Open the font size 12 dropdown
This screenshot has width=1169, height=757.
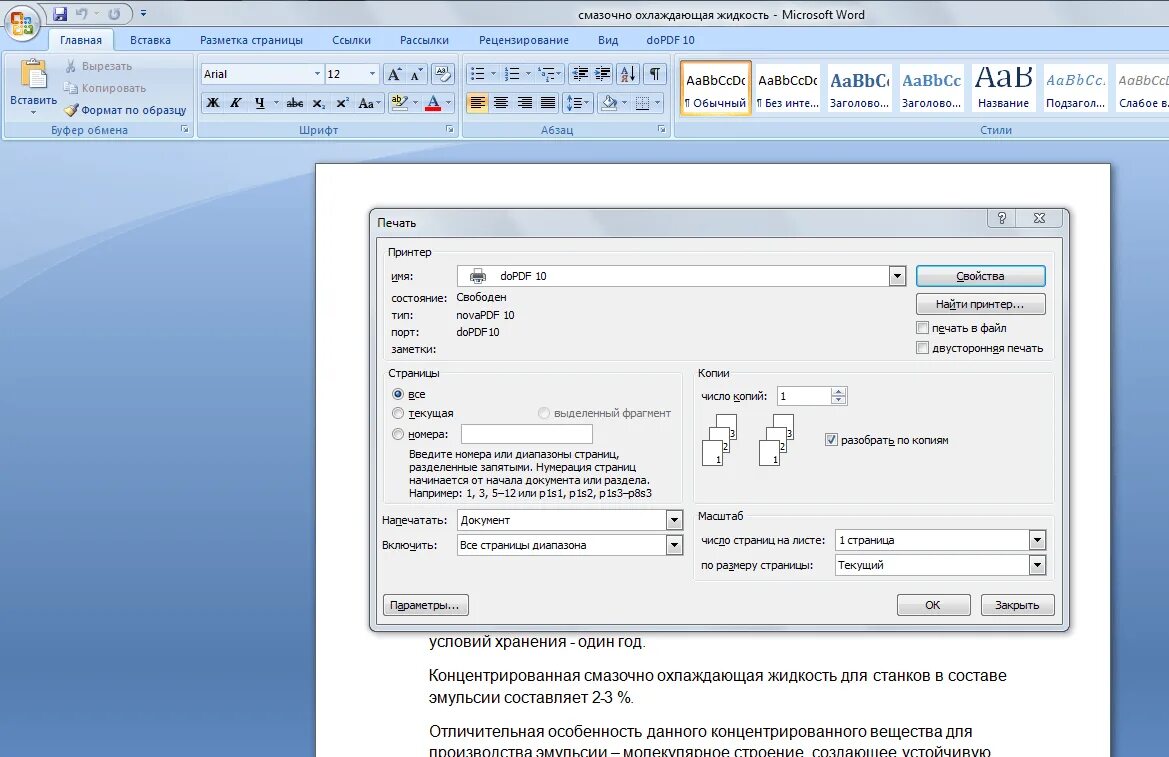coord(372,74)
